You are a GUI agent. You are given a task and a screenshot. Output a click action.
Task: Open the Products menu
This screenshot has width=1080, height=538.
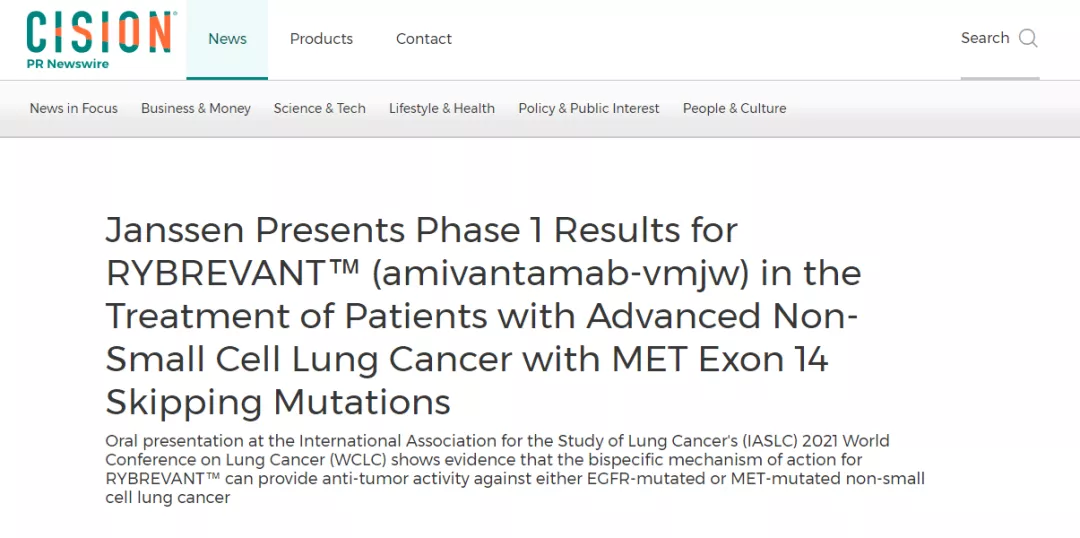321,39
